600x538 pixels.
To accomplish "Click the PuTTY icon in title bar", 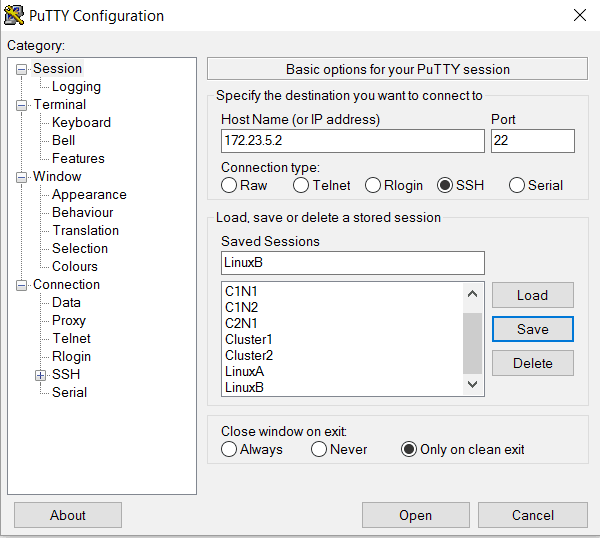I will [x=14, y=15].
